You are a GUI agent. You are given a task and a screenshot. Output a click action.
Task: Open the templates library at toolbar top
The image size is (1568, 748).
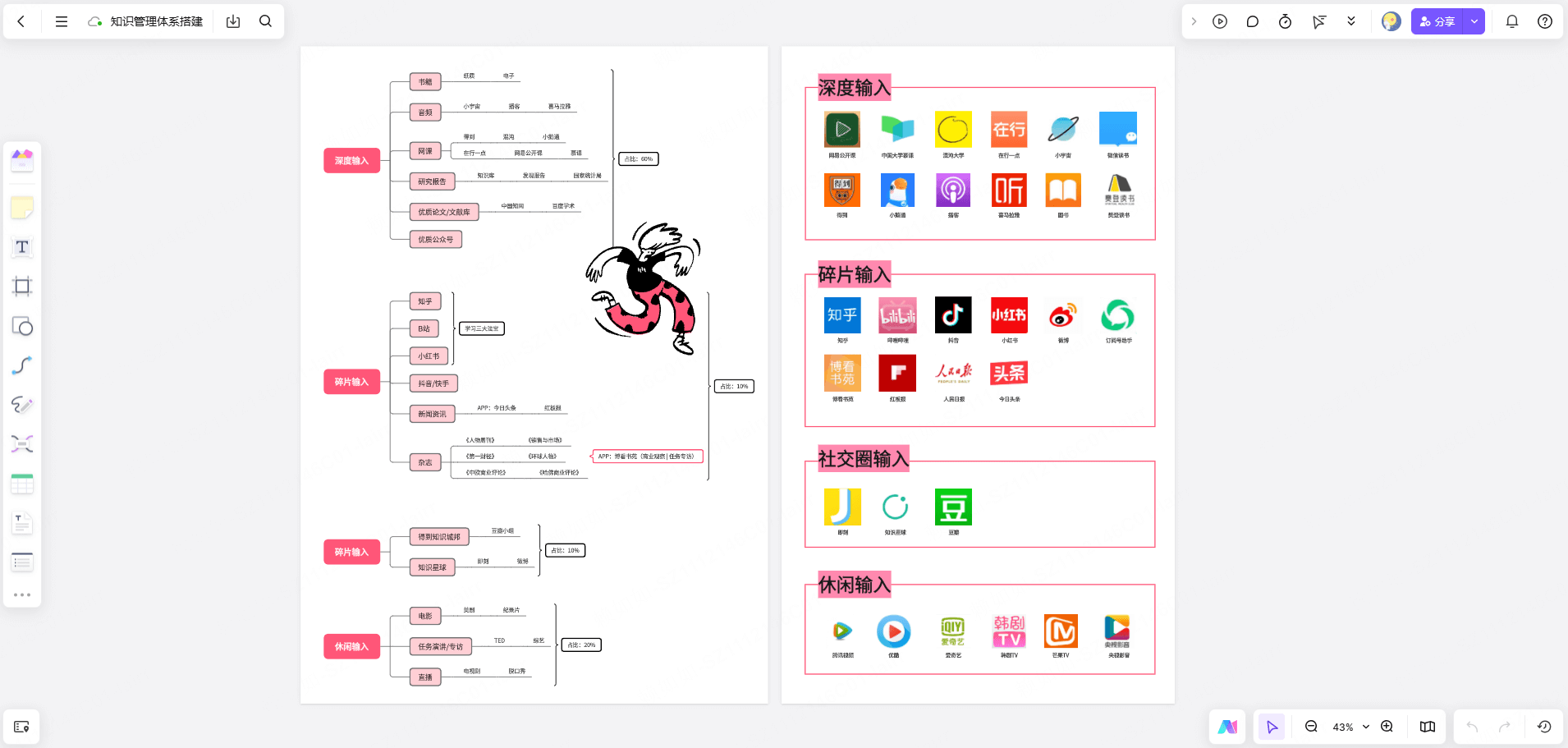pos(22,160)
